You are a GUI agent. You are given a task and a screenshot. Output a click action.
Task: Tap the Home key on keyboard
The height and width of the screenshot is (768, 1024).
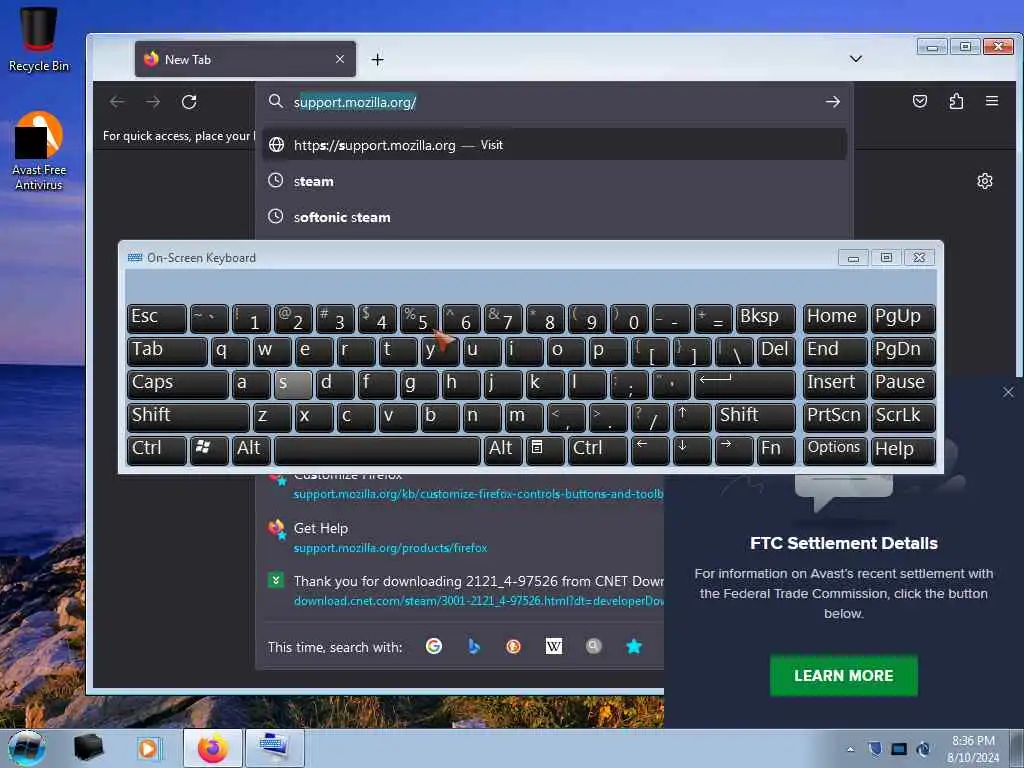(x=835, y=319)
